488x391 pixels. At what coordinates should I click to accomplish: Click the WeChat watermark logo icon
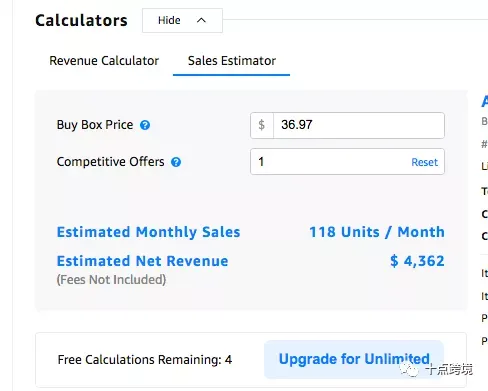[x=409, y=369]
